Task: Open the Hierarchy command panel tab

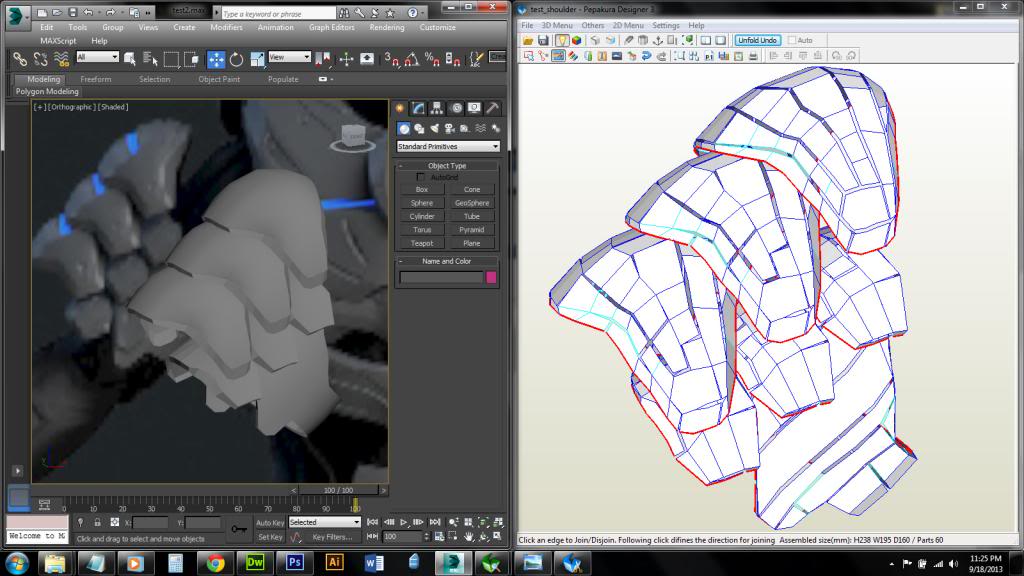Action: (x=437, y=108)
